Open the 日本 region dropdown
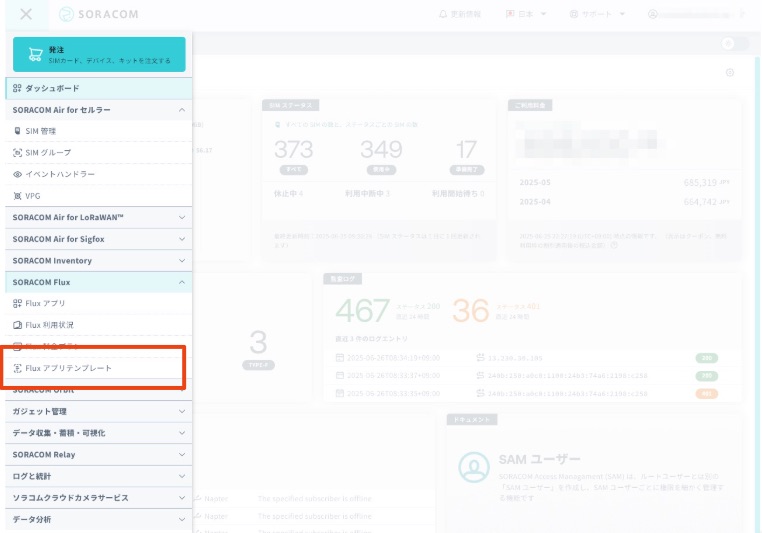 [526, 14]
